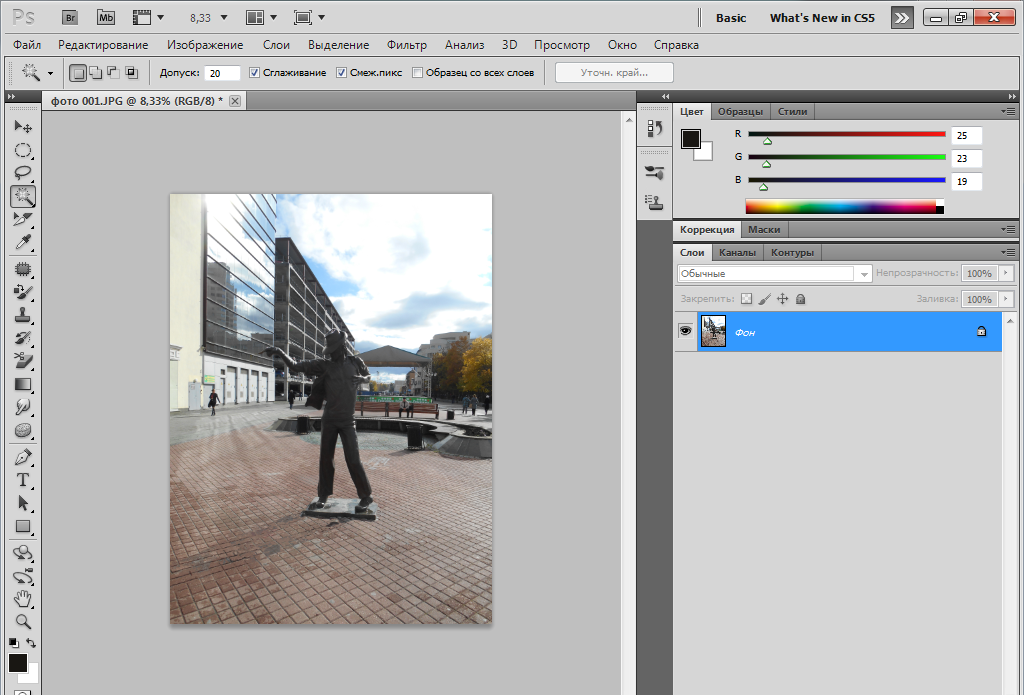This screenshot has width=1024, height=695.
Task: Enable Образец со всех слоев checkbox
Action: 417,73
